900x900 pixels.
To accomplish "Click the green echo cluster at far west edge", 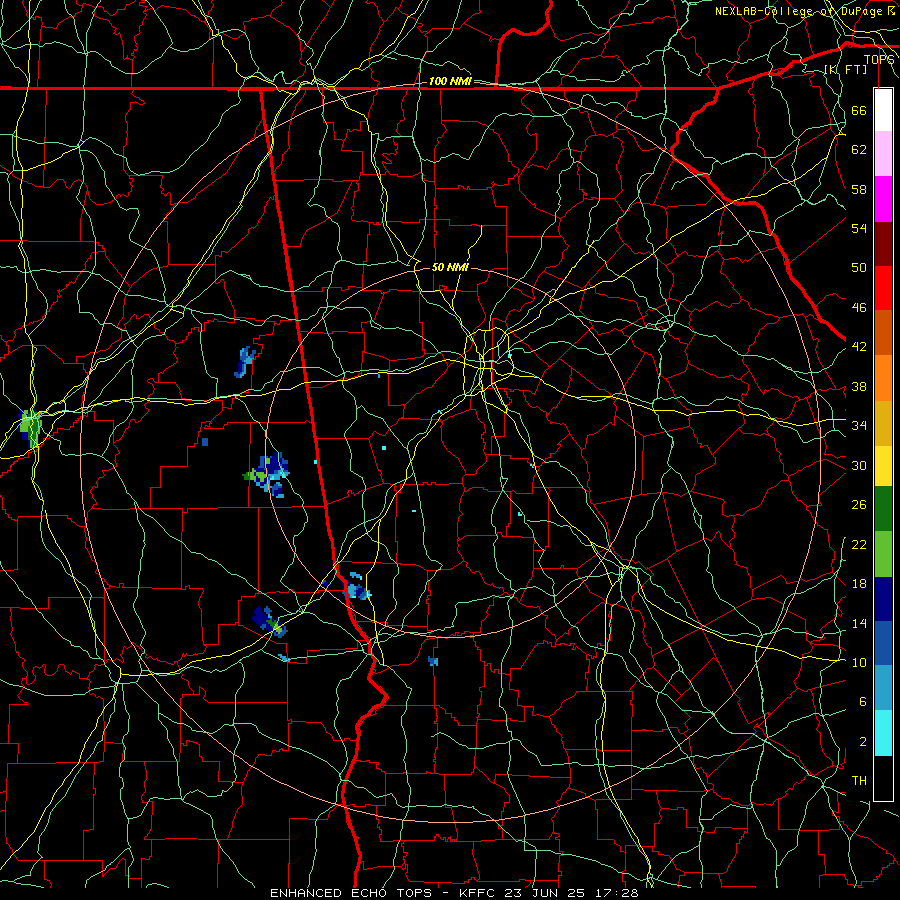I will tap(30, 427).
